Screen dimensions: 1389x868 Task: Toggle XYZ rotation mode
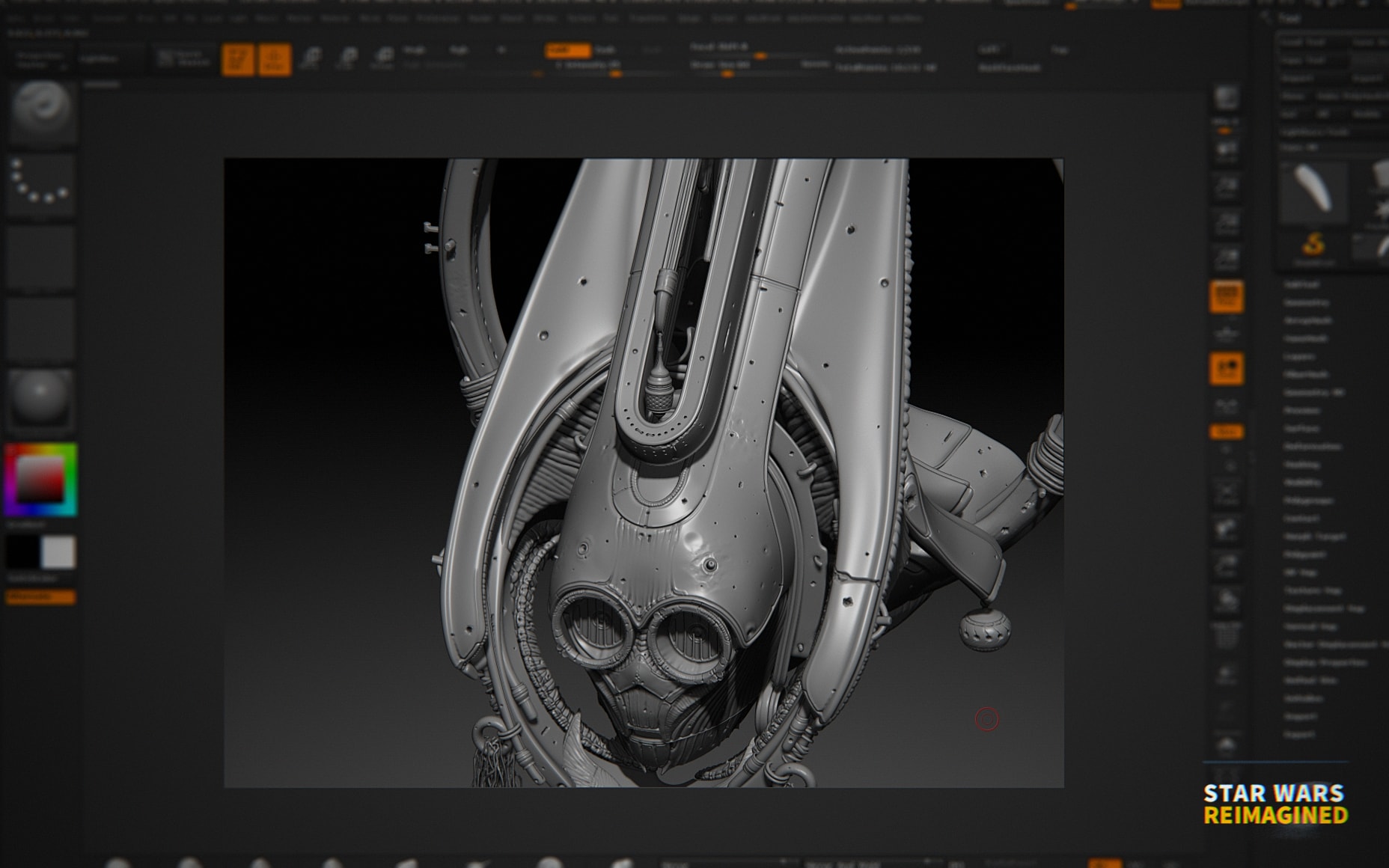click(1226, 432)
